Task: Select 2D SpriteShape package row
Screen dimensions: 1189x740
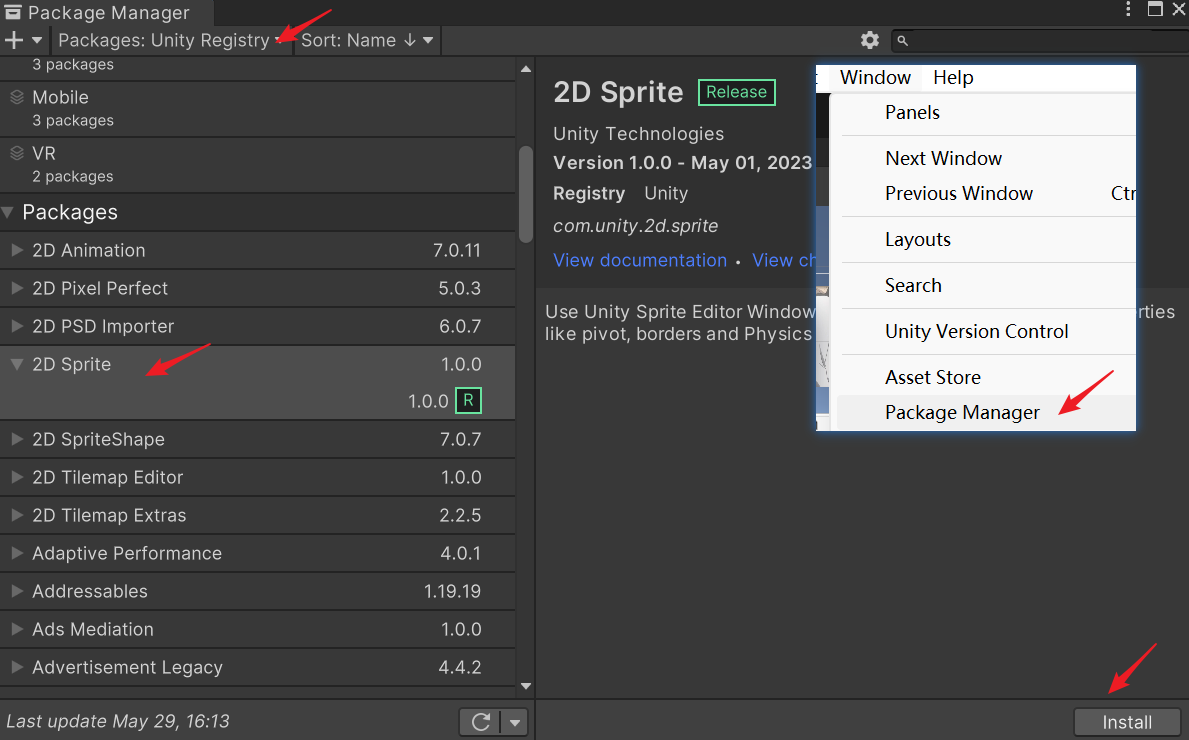Action: point(258,439)
